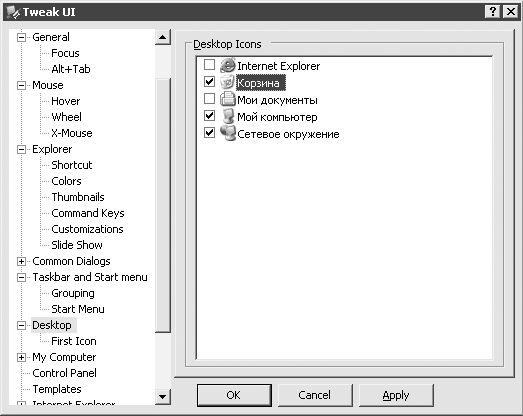The height and width of the screenshot is (416, 523).
Task: Click the Tweak UI title bar icon
Action: point(13,12)
